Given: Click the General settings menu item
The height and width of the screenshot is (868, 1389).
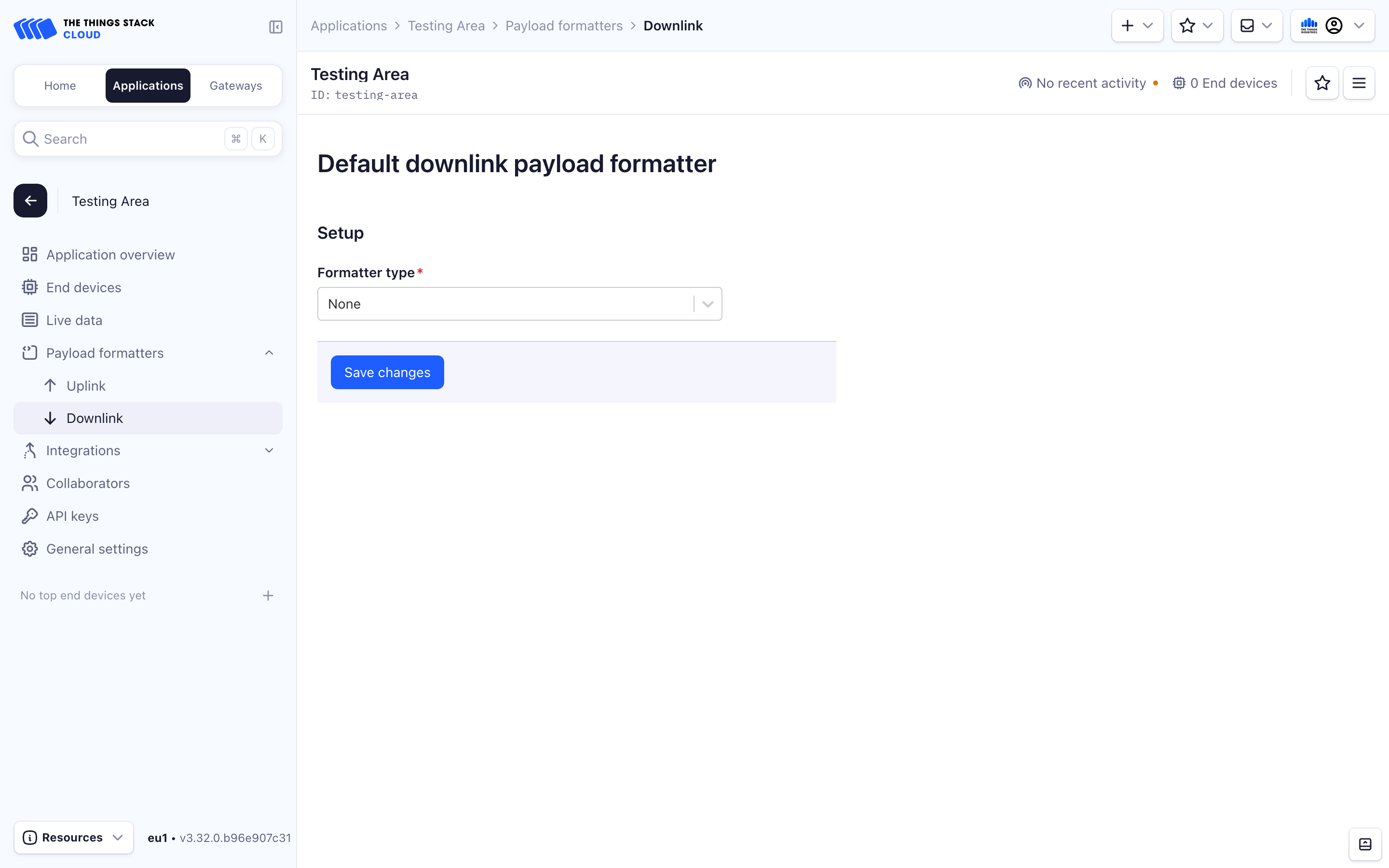Looking at the screenshot, I should (x=97, y=548).
